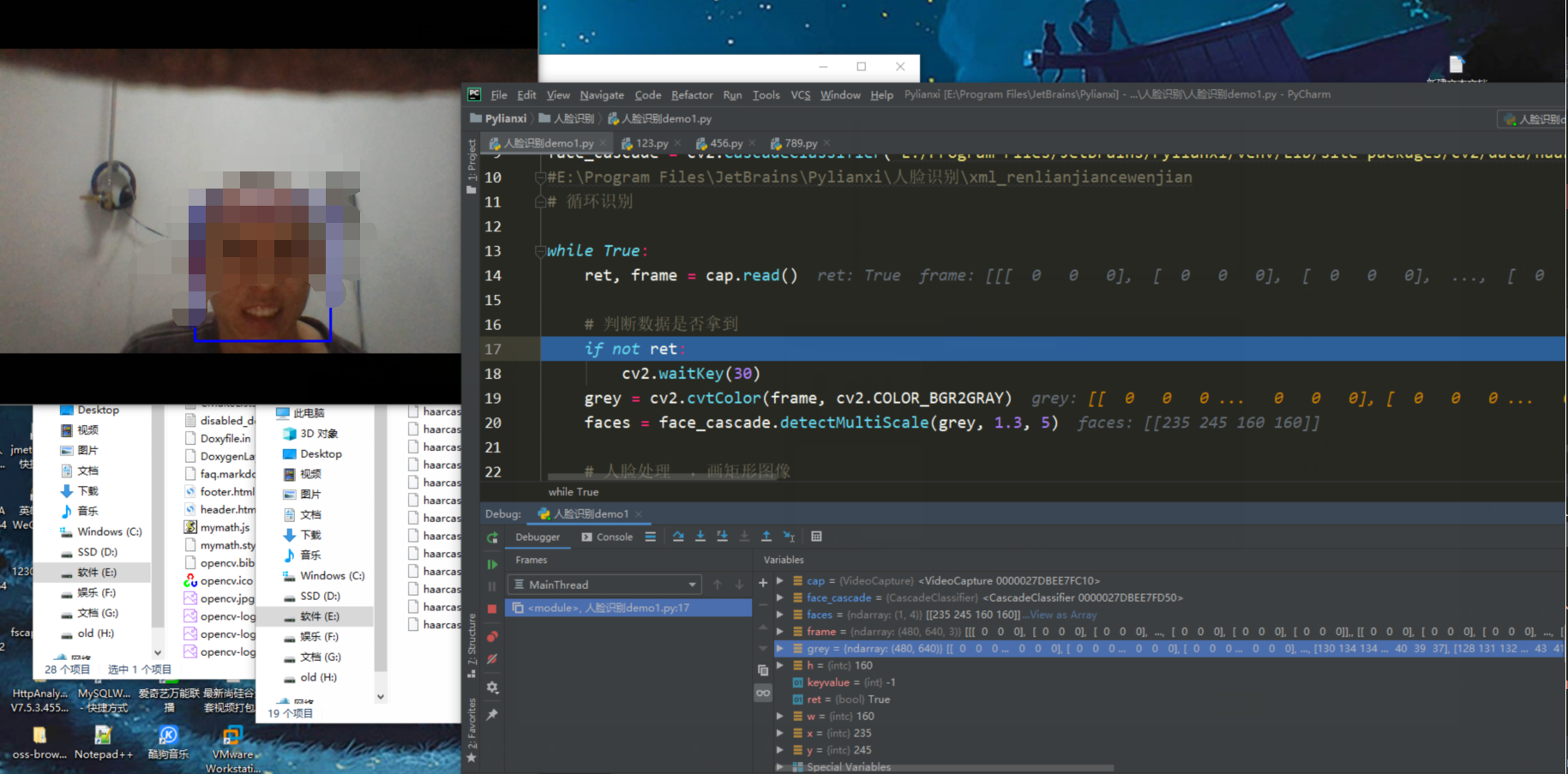Stop the debug session
This screenshot has width=1568, height=774.
click(492, 609)
